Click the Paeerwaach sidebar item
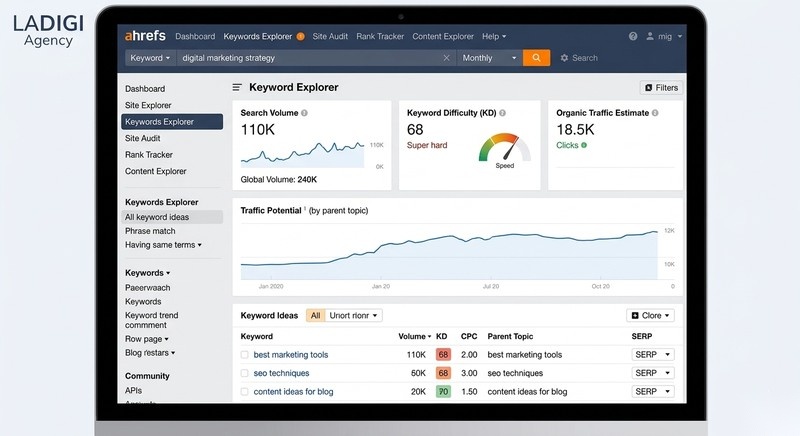The height and width of the screenshot is (436, 800). (147, 288)
